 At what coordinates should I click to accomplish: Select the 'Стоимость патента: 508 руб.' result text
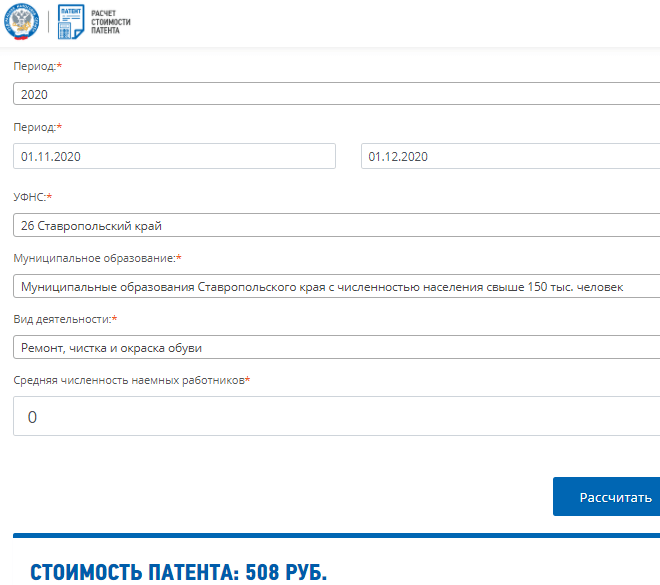(178, 572)
